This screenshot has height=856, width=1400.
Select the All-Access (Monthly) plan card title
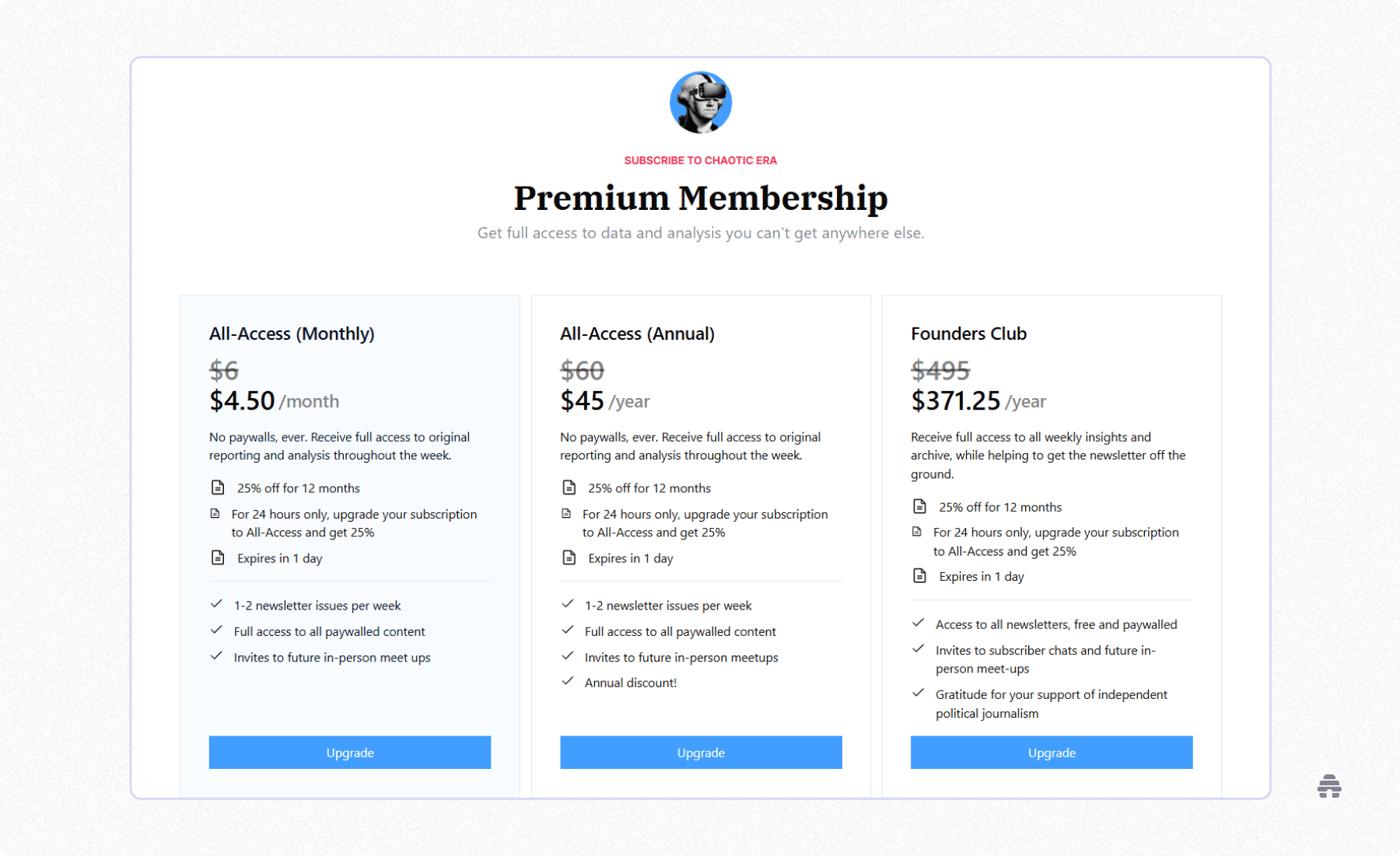[291, 333]
